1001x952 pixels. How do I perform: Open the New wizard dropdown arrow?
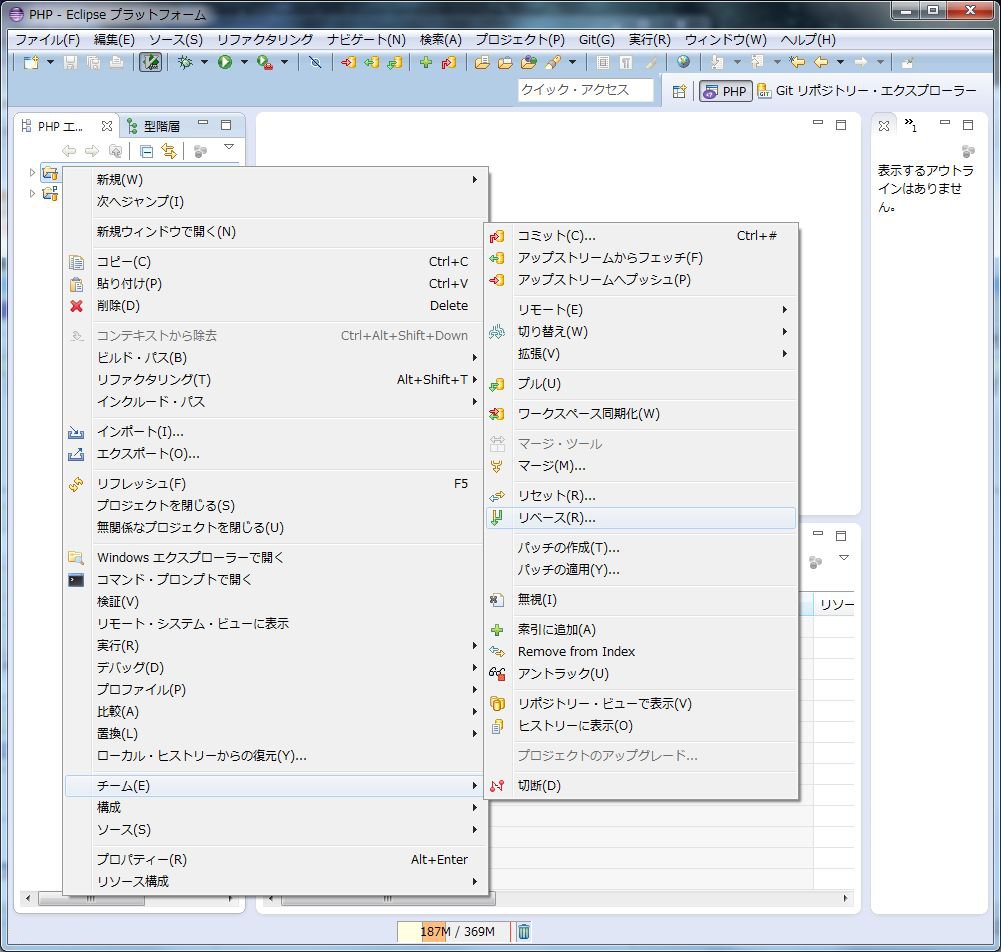50,63
